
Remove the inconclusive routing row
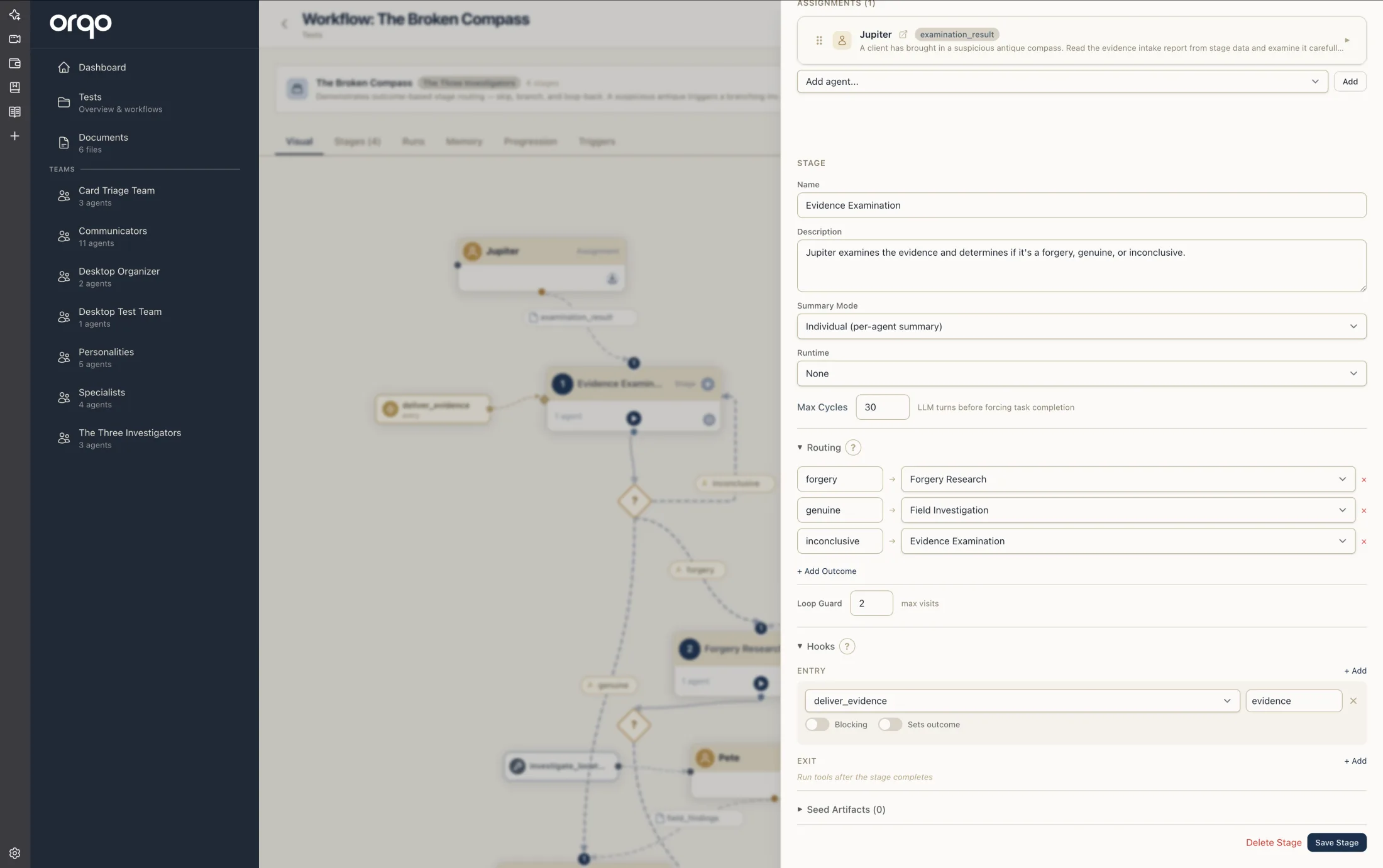tap(1364, 542)
